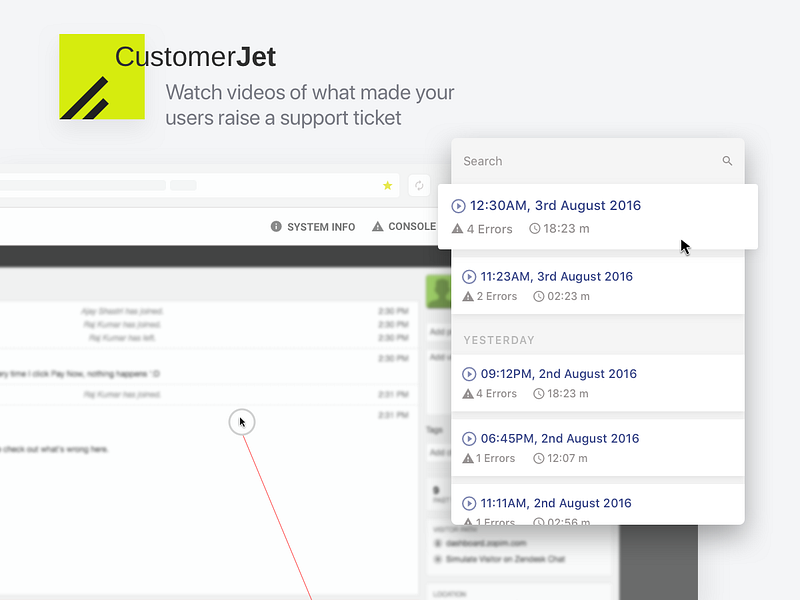Screen dimensions: 800x600
Task: Click the warning icon in the 06:45PM session
Action: (x=468, y=459)
